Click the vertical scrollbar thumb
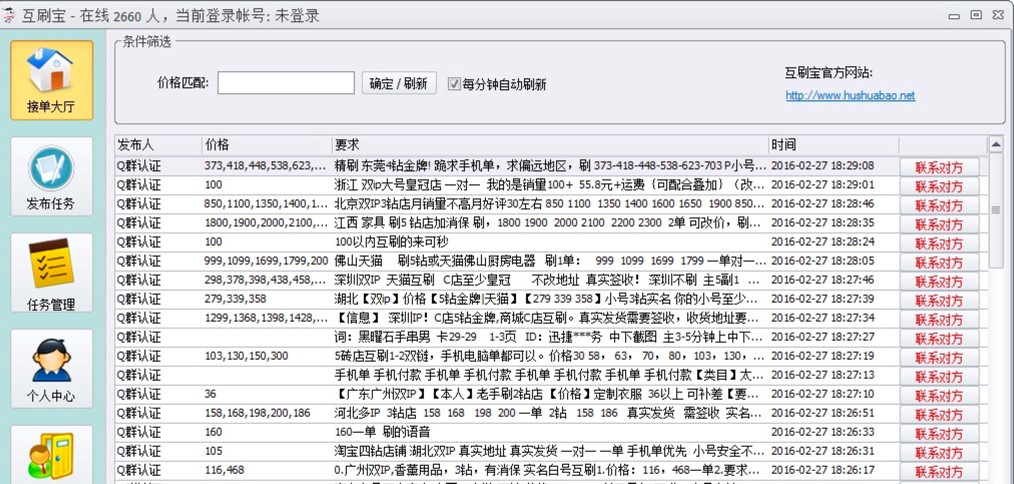 [x=995, y=210]
